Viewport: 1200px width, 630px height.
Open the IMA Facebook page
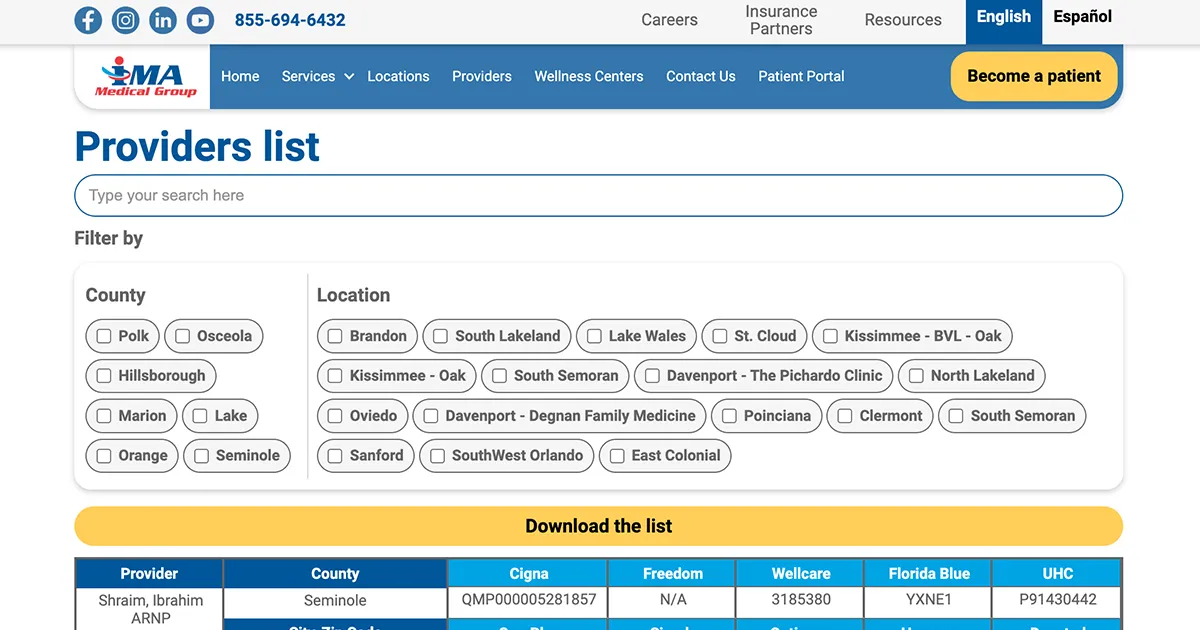pos(88,20)
